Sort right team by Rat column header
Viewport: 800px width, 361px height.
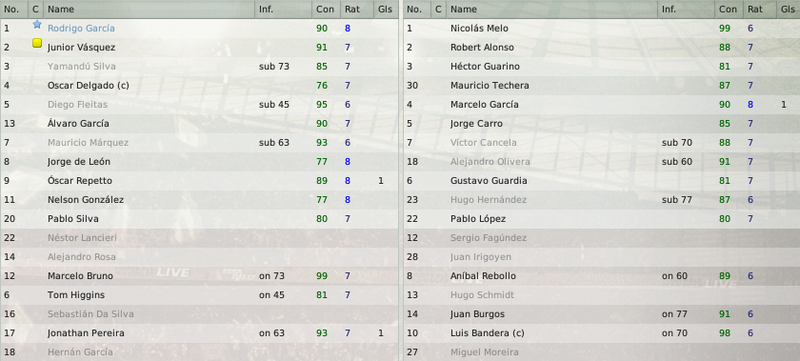pos(755,9)
